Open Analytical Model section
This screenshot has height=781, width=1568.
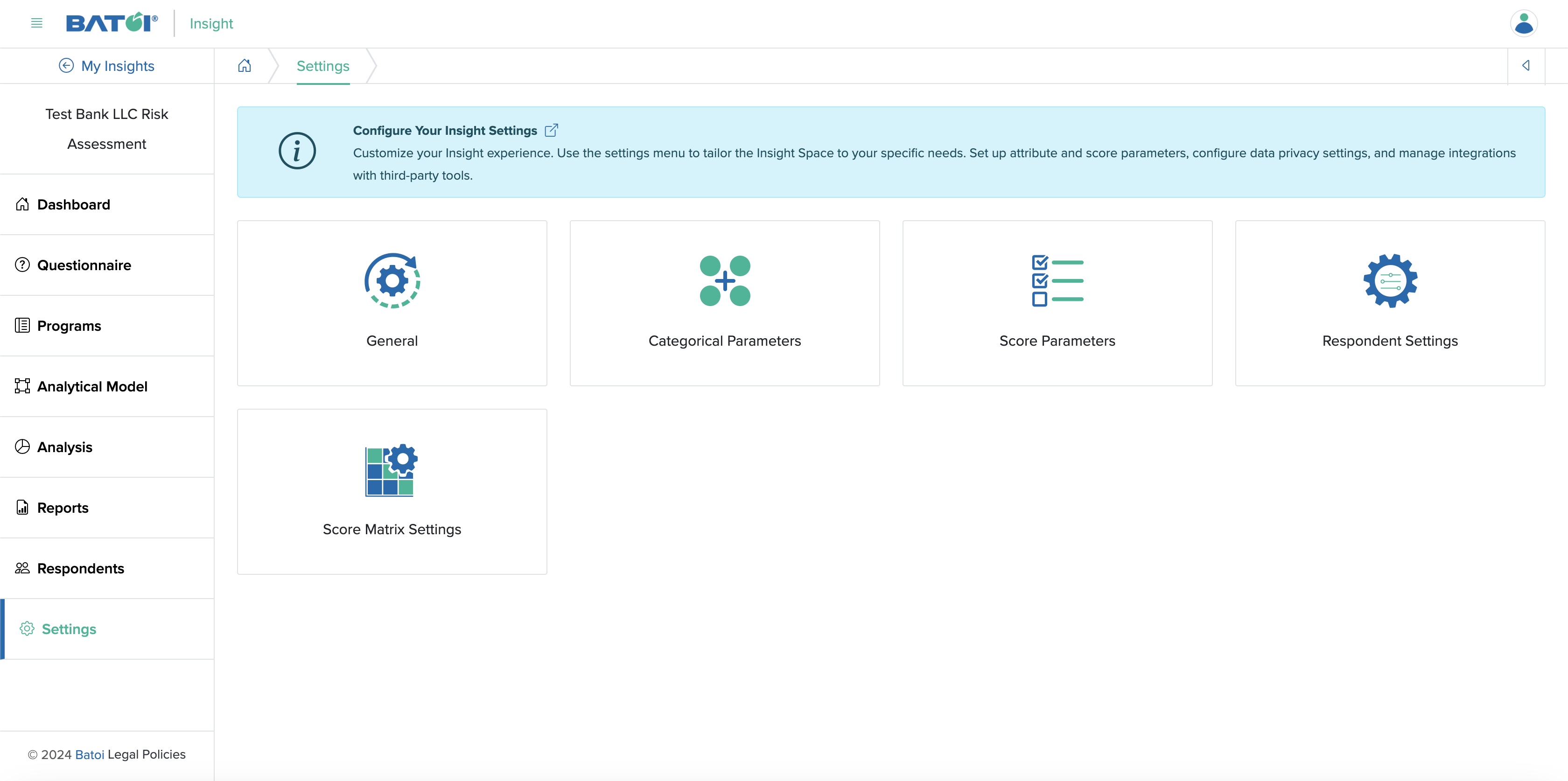pyautogui.click(x=92, y=386)
